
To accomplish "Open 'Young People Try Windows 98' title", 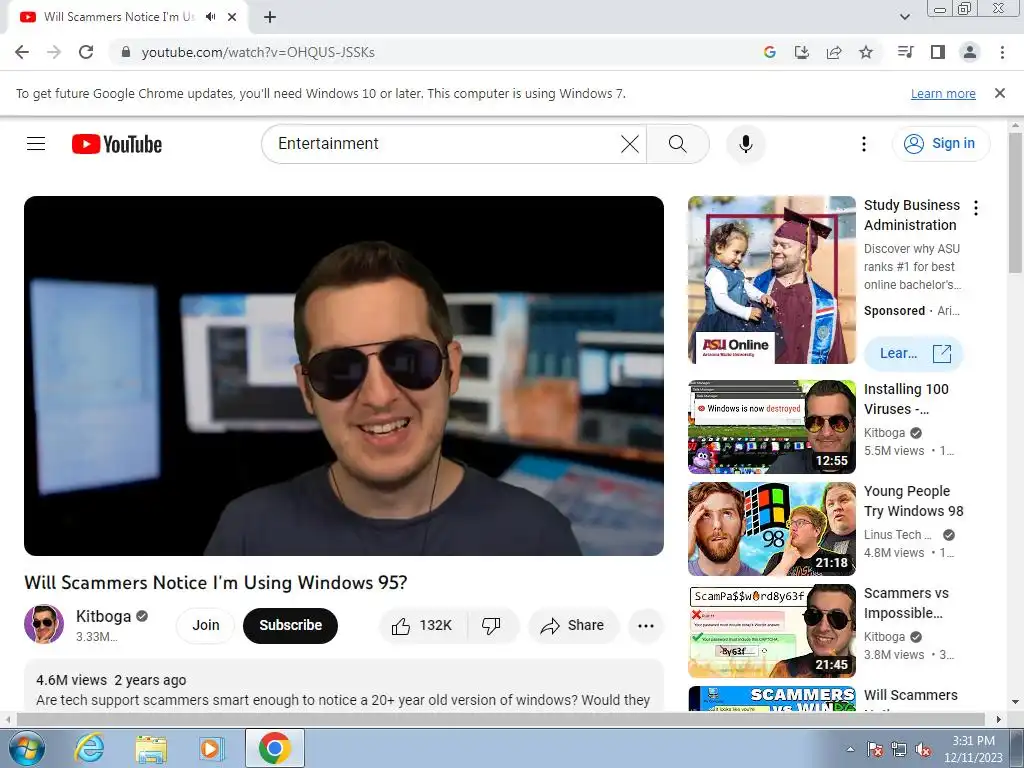I will pyautogui.click(x=914, y=501).
